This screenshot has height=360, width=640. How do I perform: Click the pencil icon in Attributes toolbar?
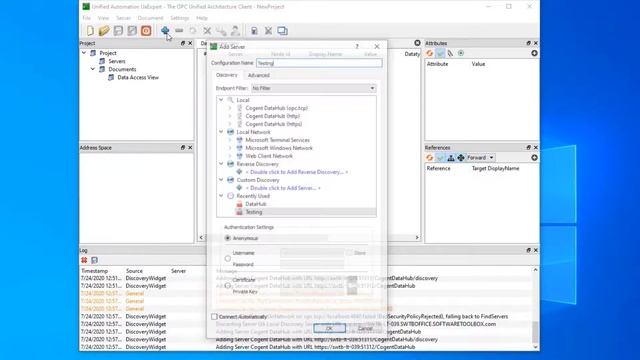click(450, 53)
